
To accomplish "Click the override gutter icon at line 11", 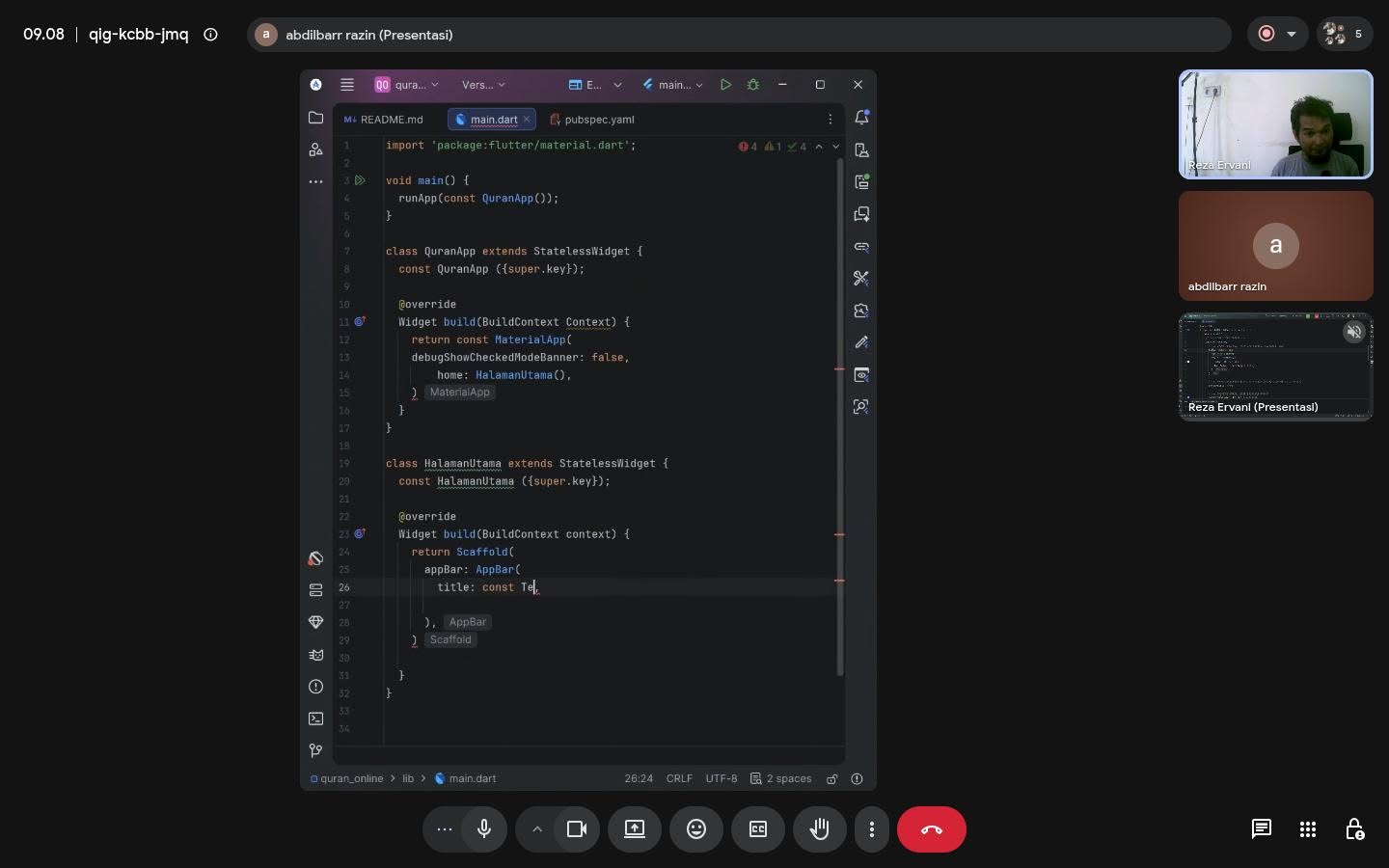I will coord(360,321).
